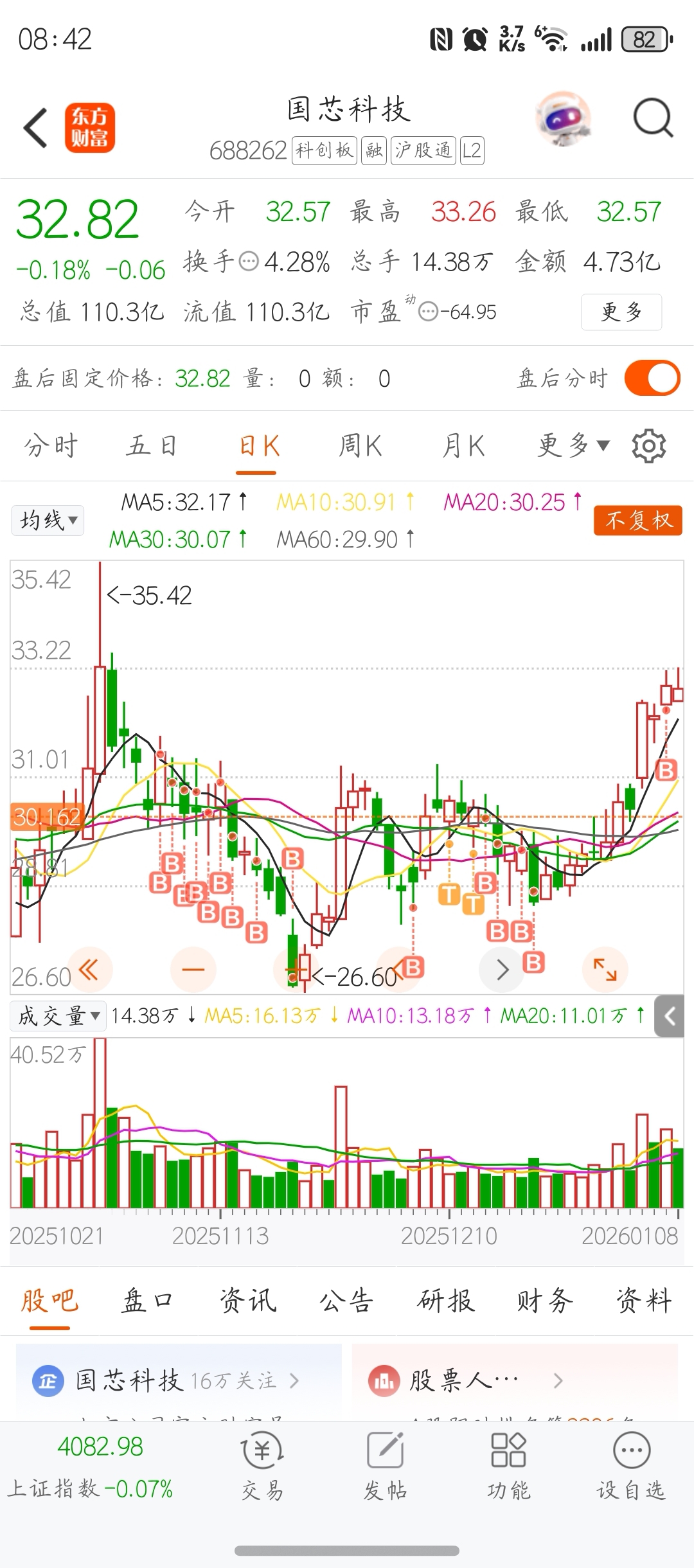Screen dimensions: 694x1568
Task: Open the 财务 tab
Action: tap(545, 1301)
